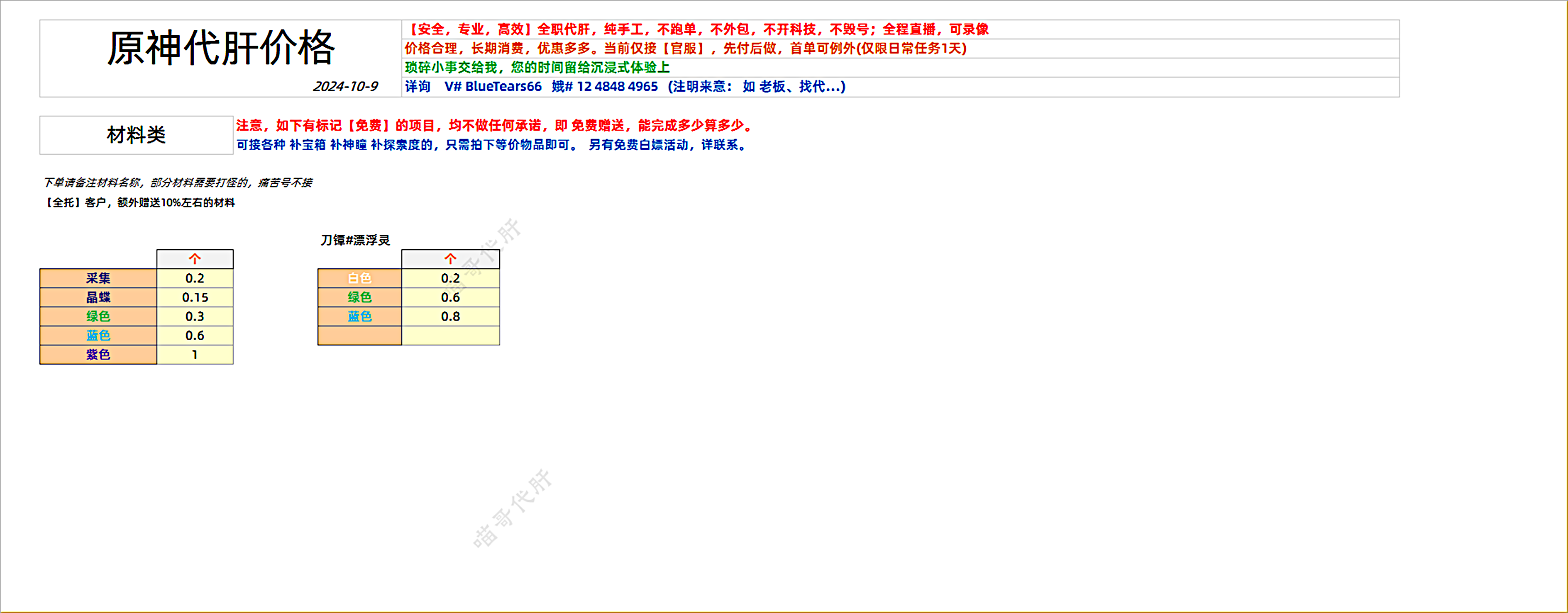The height and width of the screenshot is (613, 1568).
Task: Click the red up arrow above 采集 prices
Action: pos(195,259)
